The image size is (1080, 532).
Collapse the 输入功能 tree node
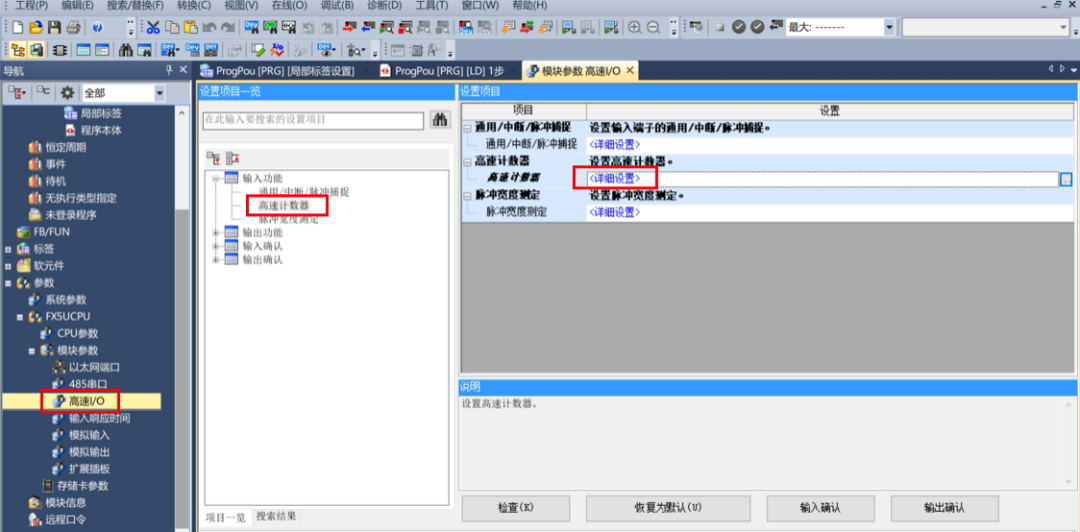tap(215, 178)
